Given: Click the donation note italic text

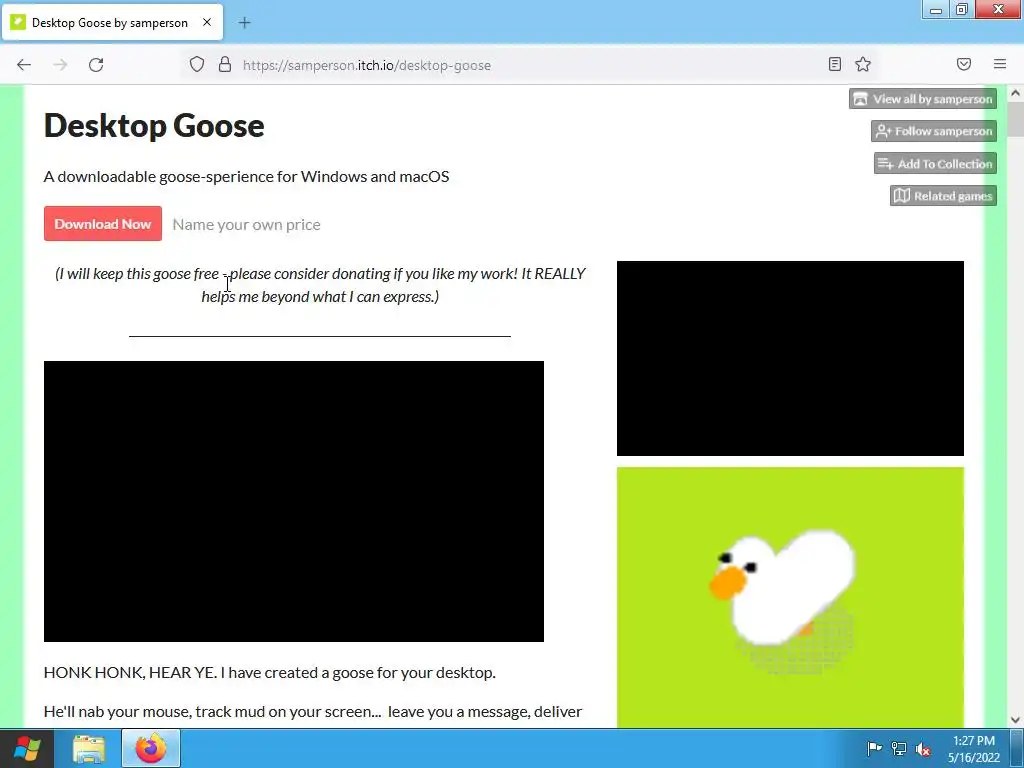Looking at the screenshot, I should (320, 285).
